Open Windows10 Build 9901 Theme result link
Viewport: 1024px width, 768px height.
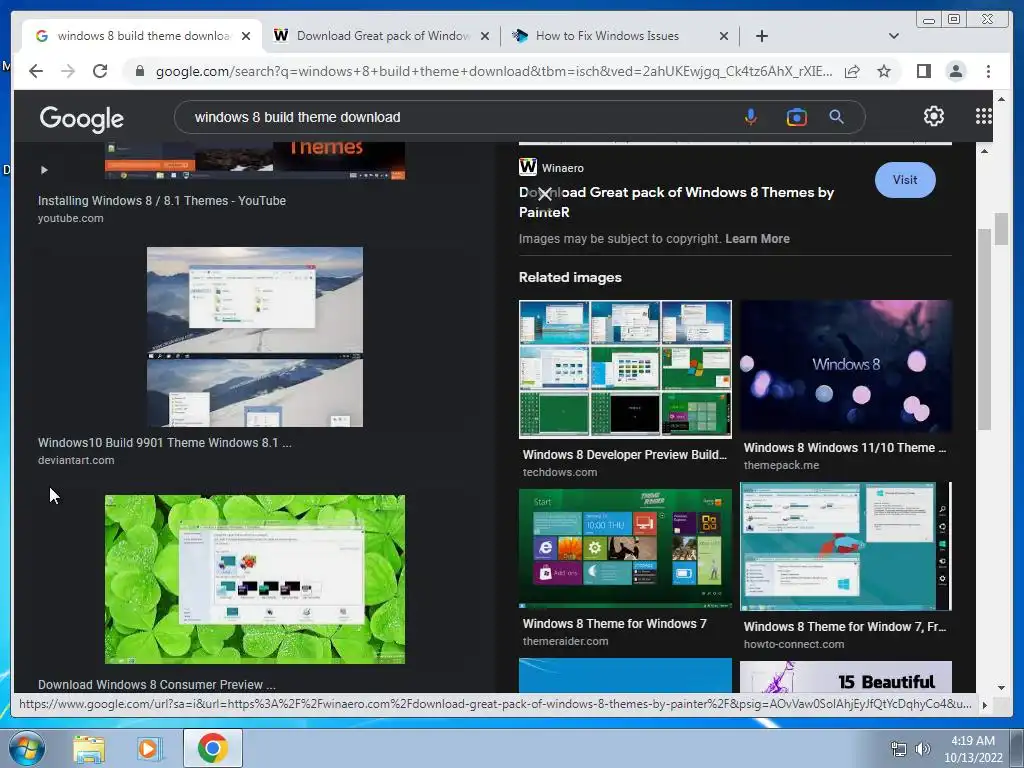[x=165, y=442]
